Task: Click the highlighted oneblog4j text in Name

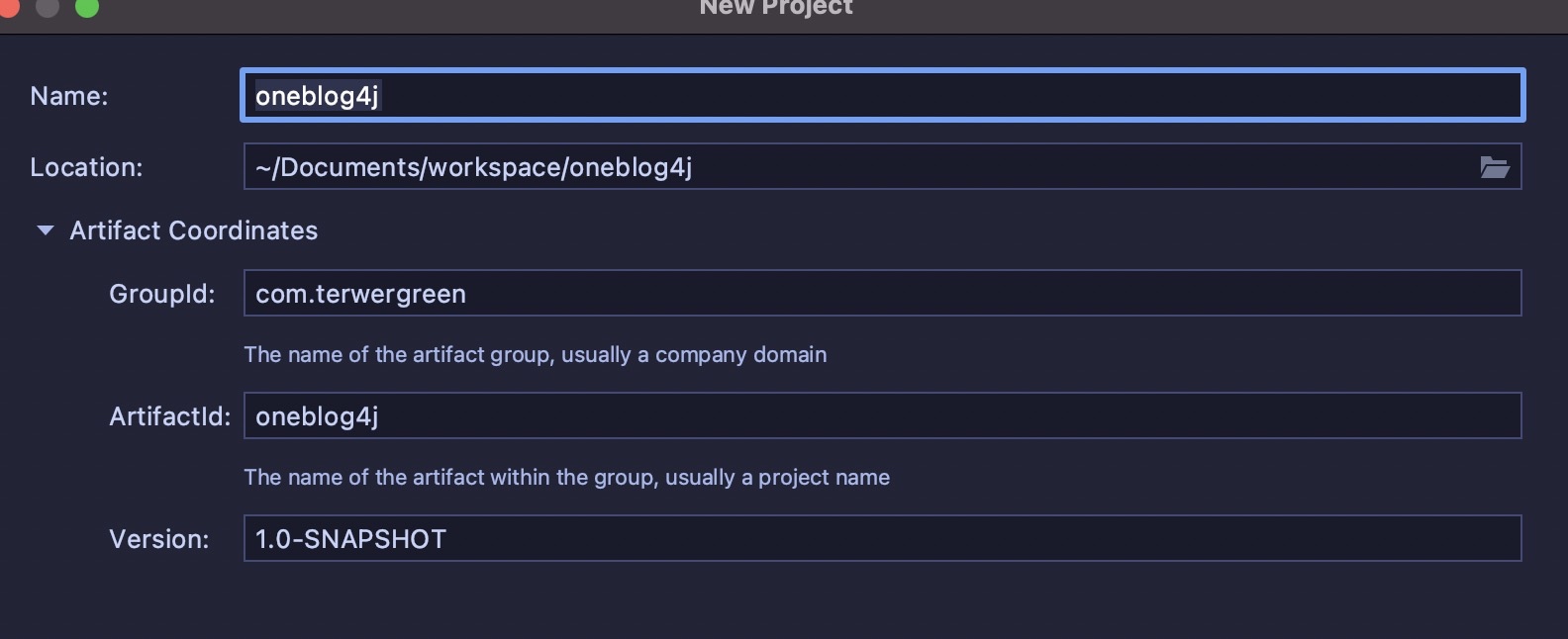Action: point(317,96)
